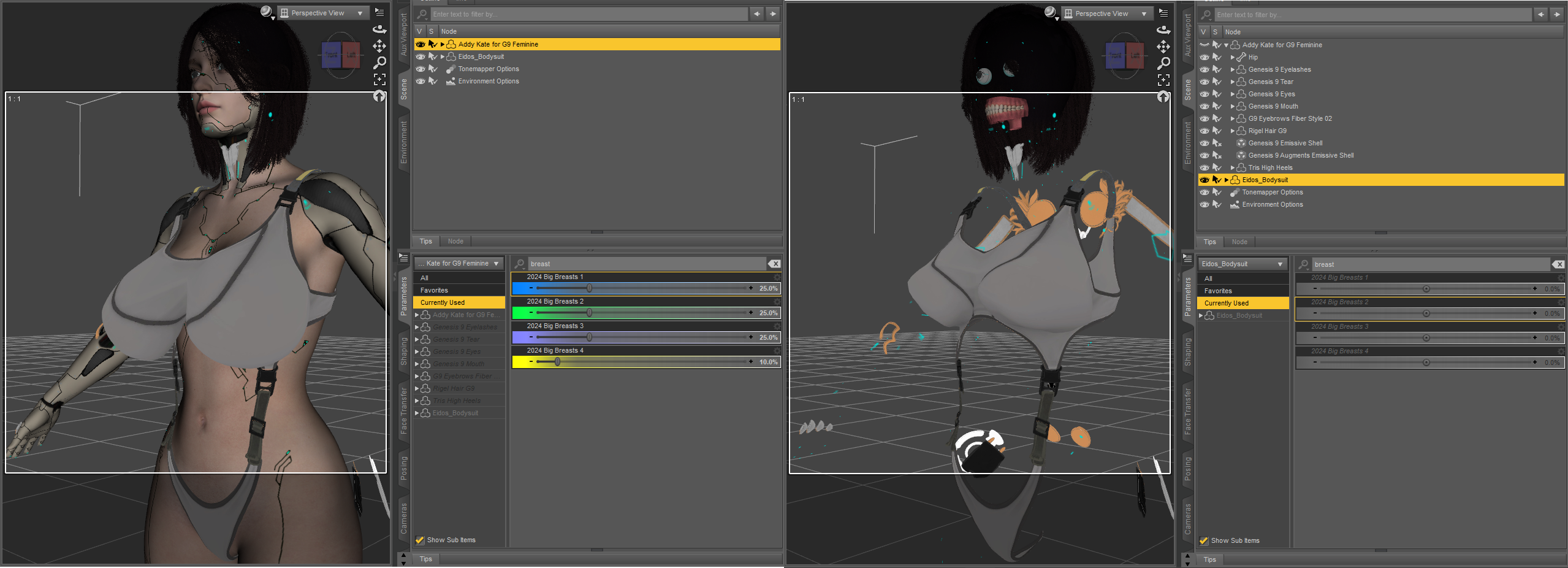
Task: Click reset camera icon in left viewport
Action: (x=379, y=96)
